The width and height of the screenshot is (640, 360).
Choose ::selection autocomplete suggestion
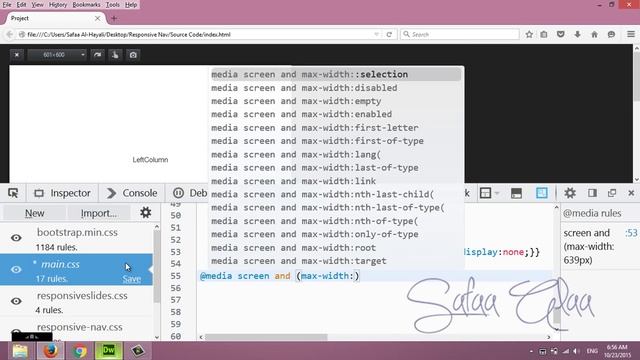[x=336, y=74]
